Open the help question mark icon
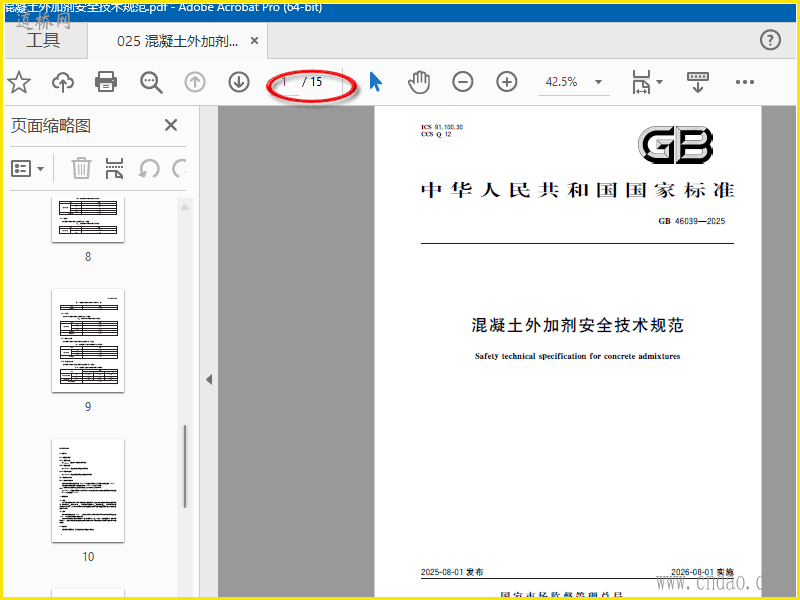The height and width of the screenshot is (600, 800). pyautogui.click(x=770, y=40)
